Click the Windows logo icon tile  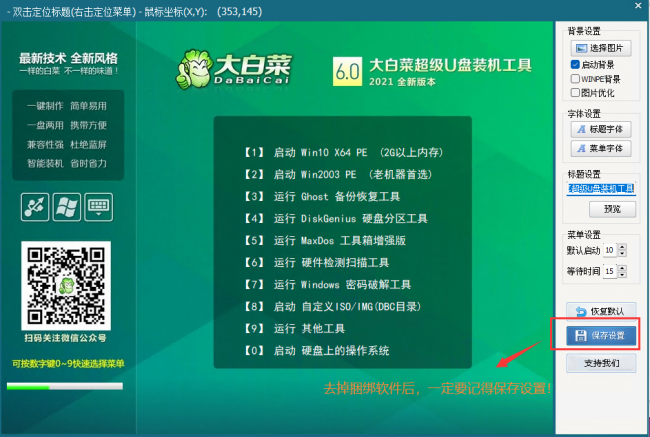pyautogui.click(x=67, y=207)
